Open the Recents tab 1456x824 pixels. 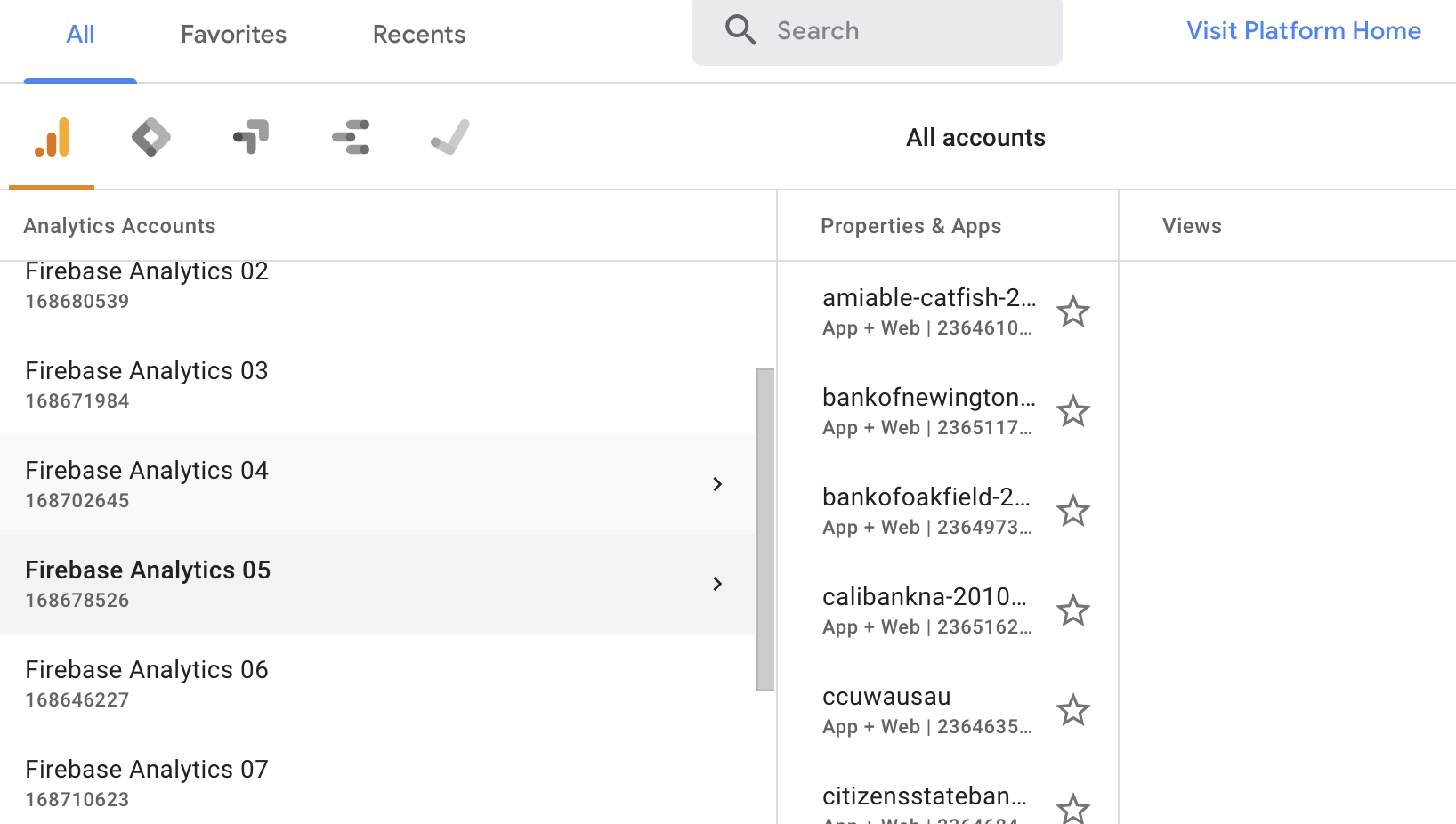[x=418, y=34]
